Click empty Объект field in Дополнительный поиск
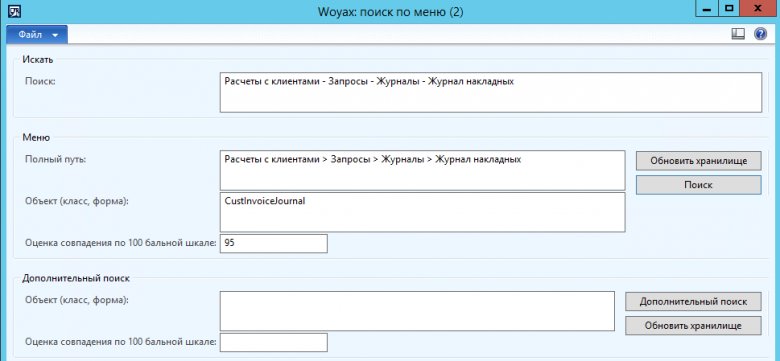 point(417,311)
